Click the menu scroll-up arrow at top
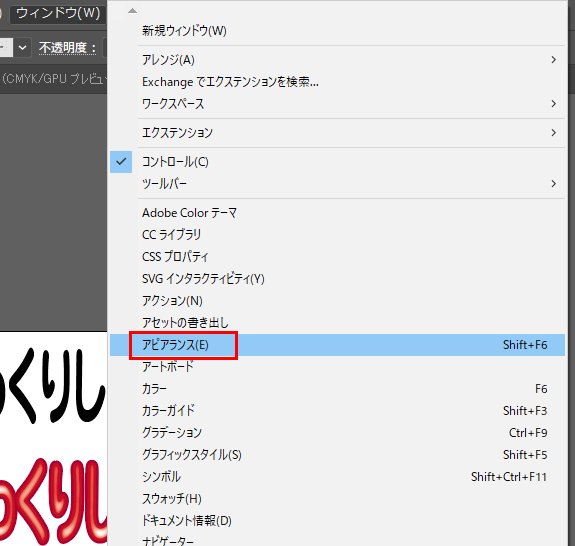 click(132, 11)
